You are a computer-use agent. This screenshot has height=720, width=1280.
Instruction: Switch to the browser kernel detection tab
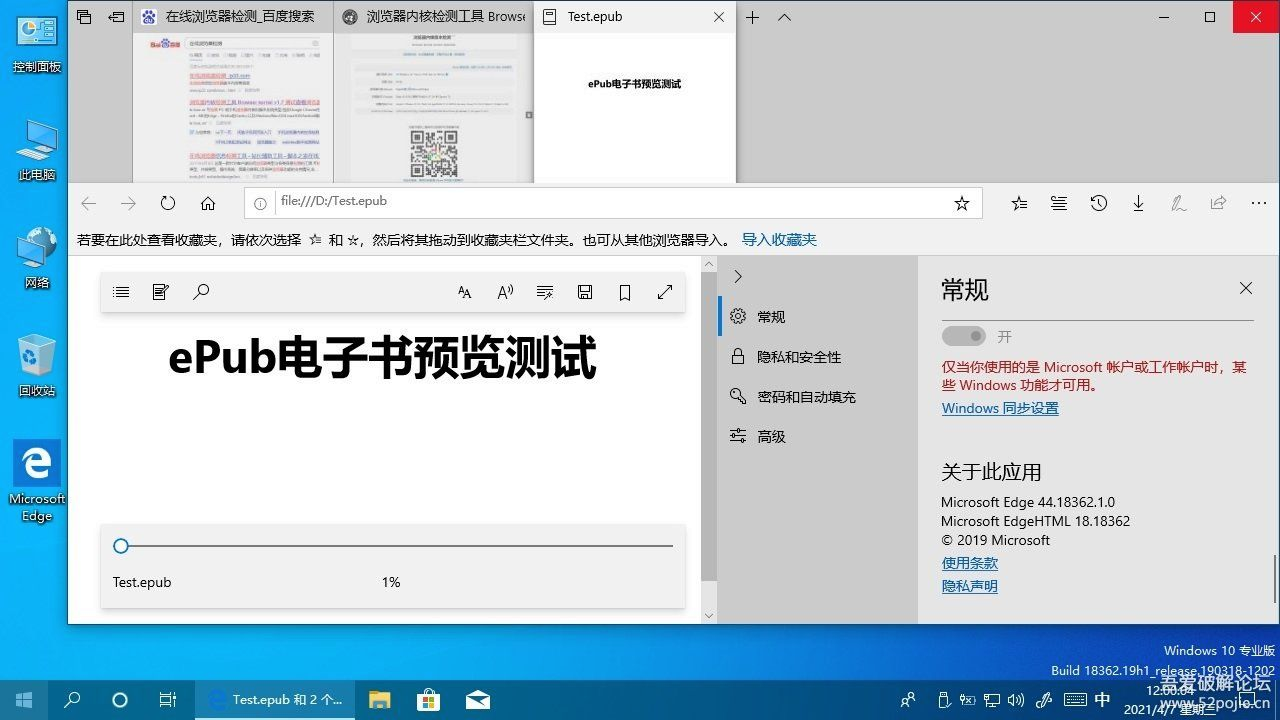433,17
